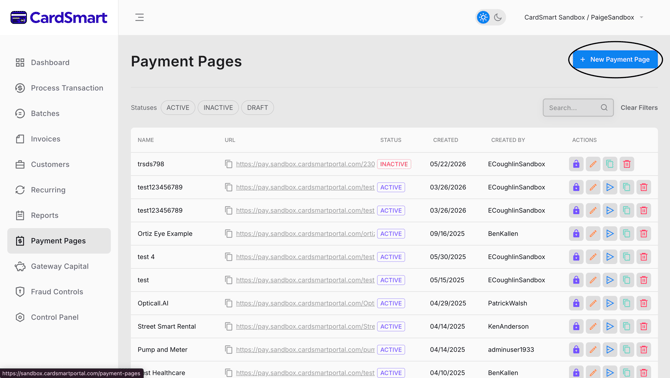The width and height of the screenshot is (670, 378).
Task: Open the Street Smart Rental page link
Action: [x=305, y=326]
